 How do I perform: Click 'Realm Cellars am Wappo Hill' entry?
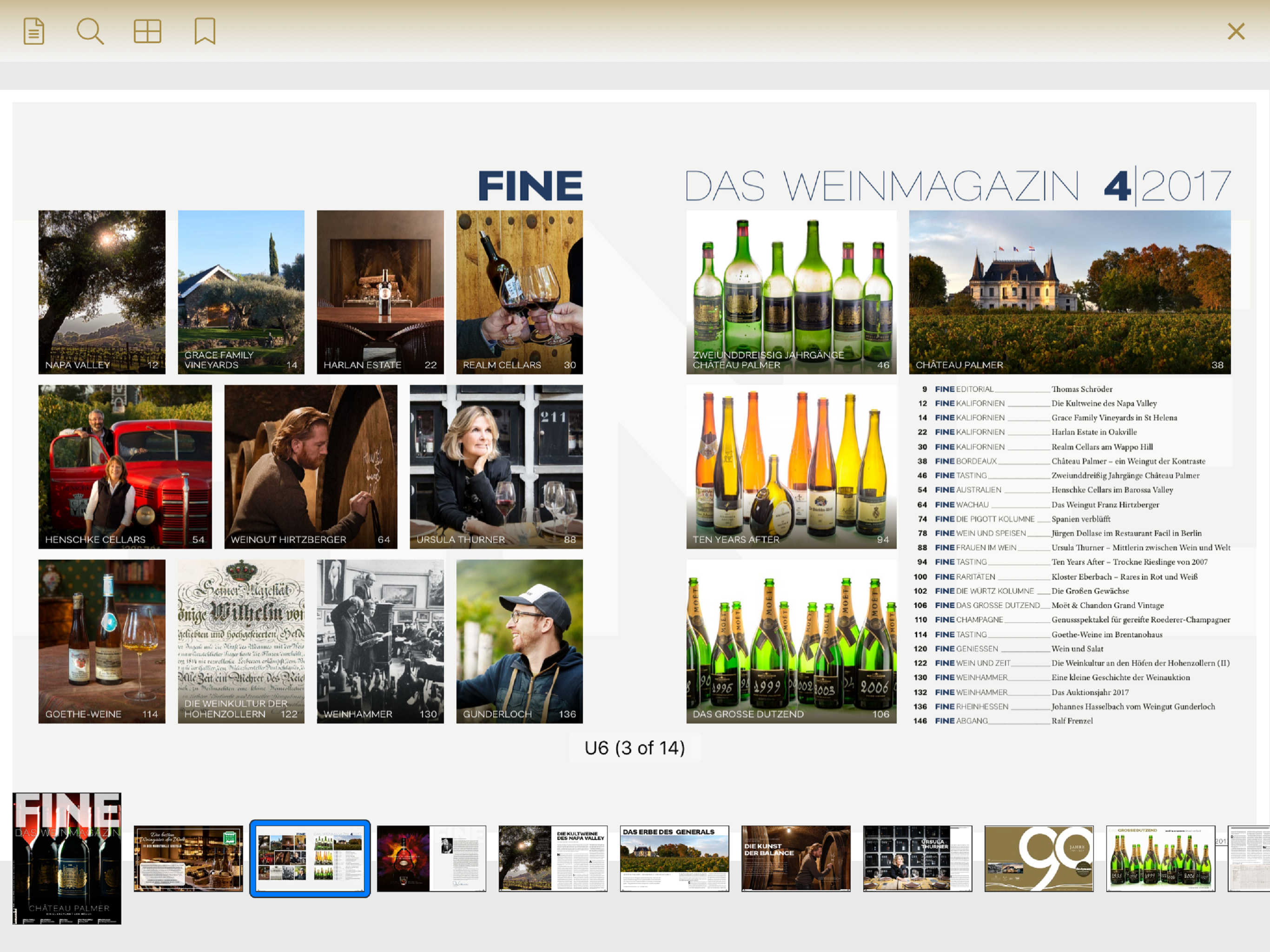pos(1102,447)
